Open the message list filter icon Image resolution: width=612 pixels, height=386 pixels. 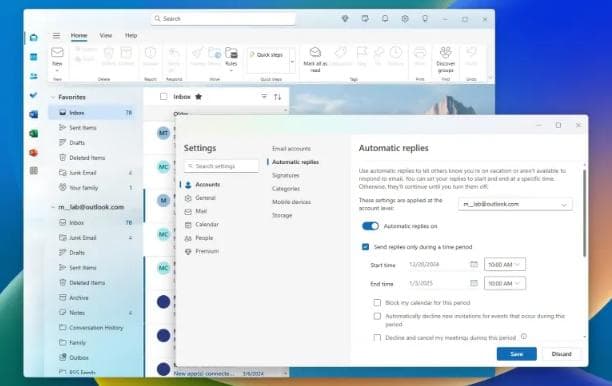pyautogui.click(x=264, y=96)
